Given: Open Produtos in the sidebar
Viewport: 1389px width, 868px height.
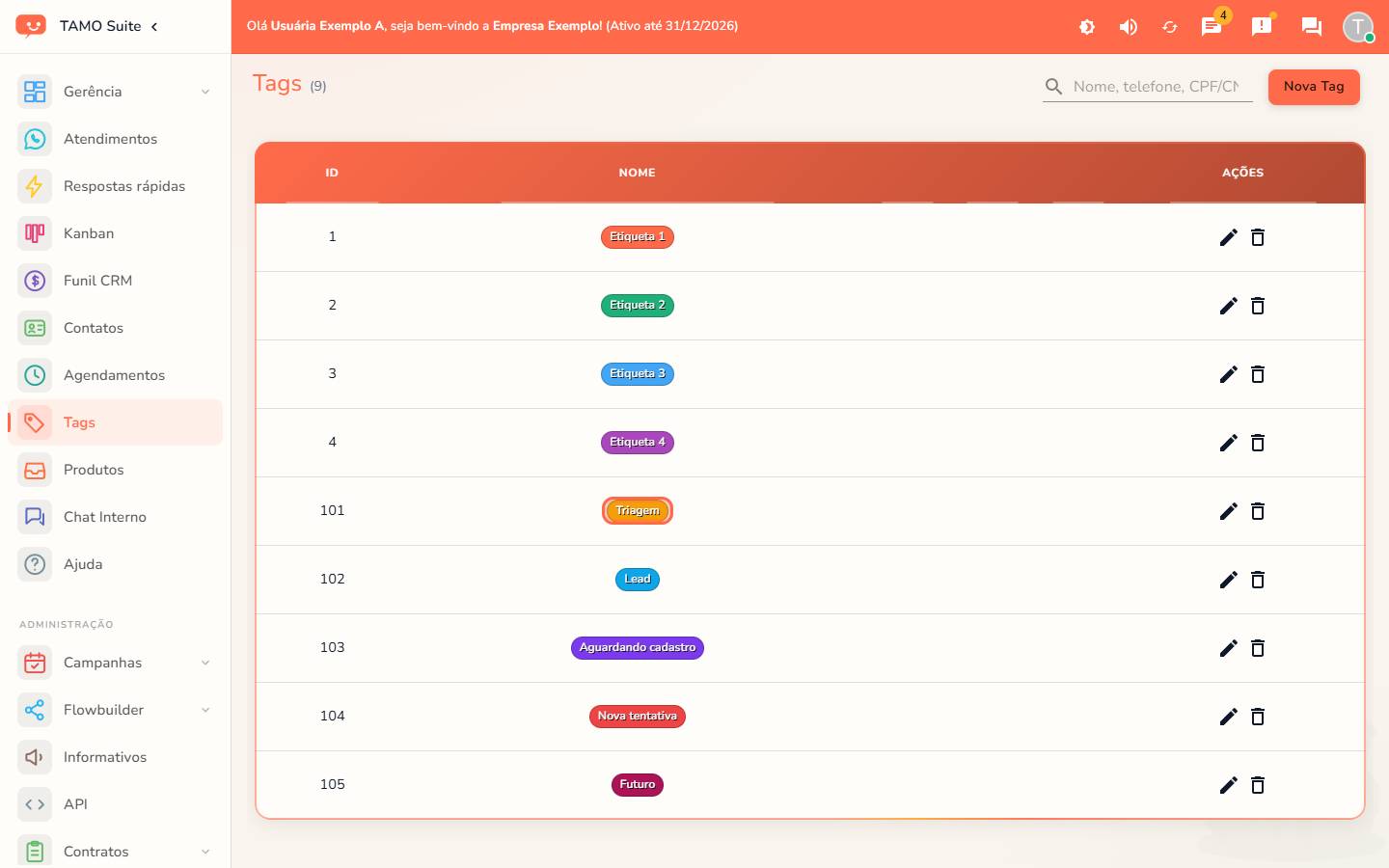Looking at the screenshot, I should [115, 470].
